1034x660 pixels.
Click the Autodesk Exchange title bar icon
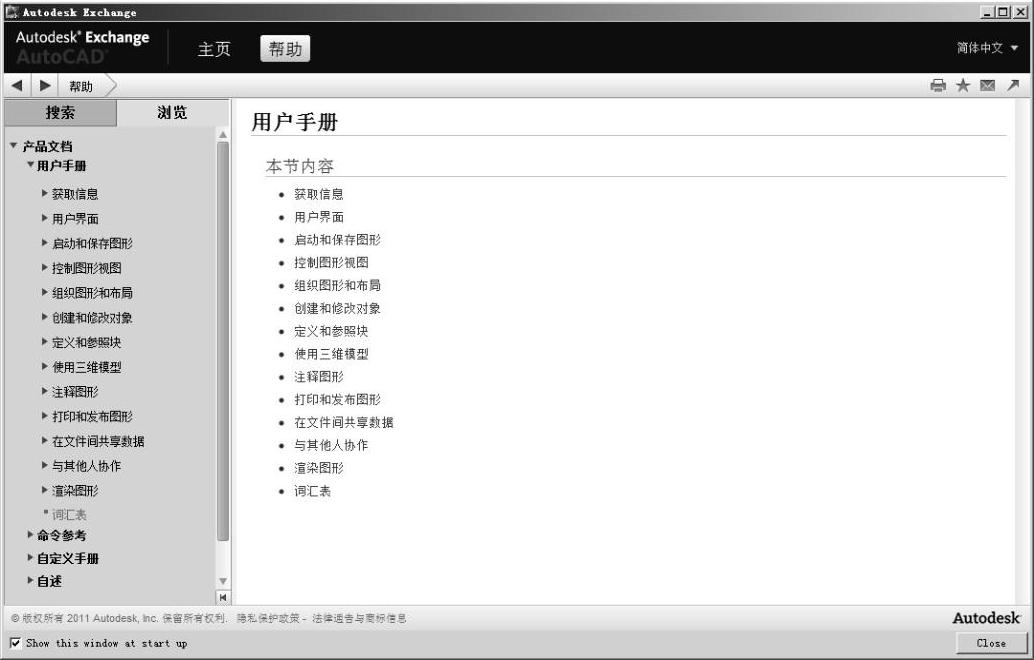pyautogui.click(x=11, y=11)
